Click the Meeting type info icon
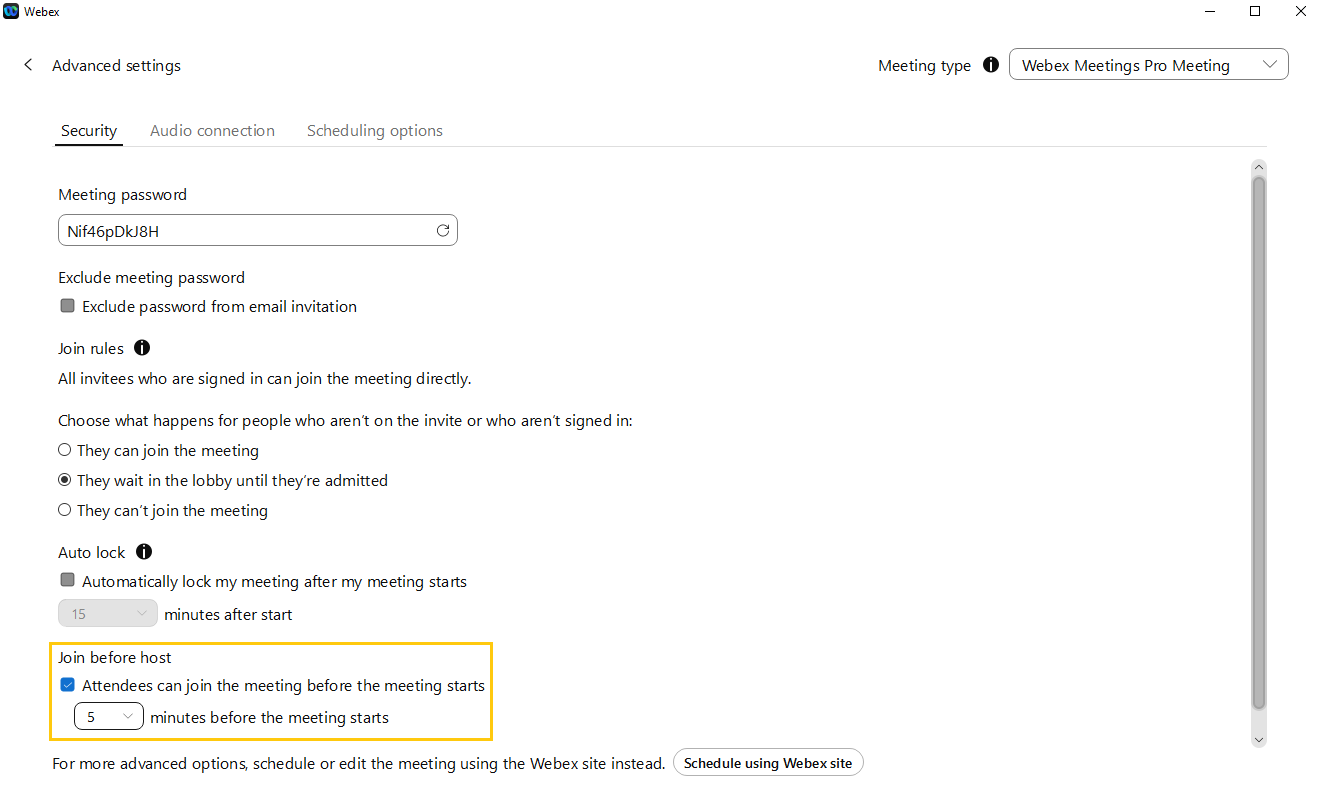Image resolution: width=1319 pixels, height=800 pixels. [x=990, y=65]
